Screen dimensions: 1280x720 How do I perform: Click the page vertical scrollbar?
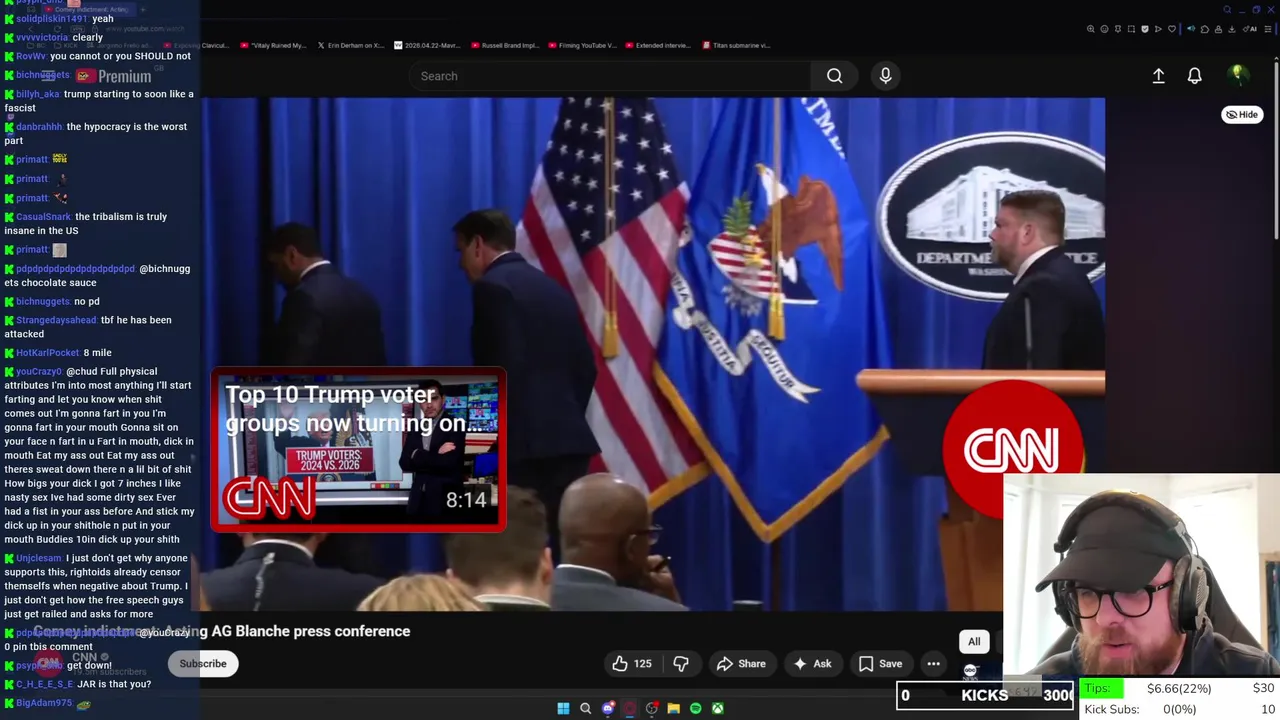coord(1275,150)
